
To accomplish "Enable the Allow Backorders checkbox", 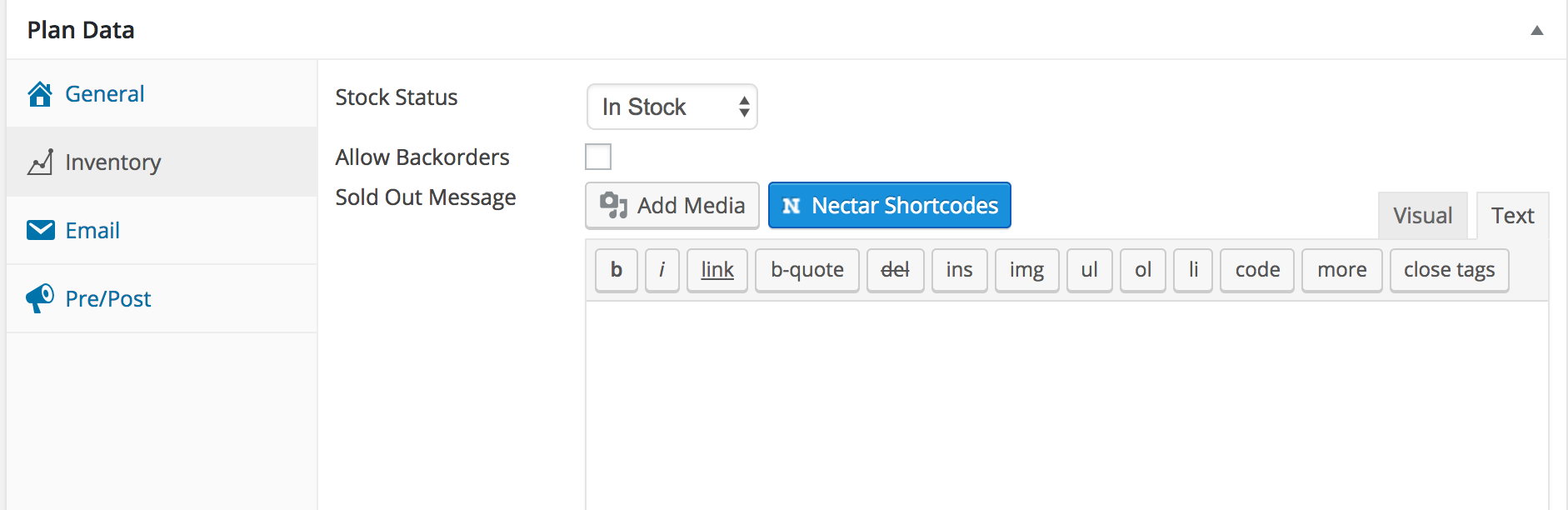I will pos(598,157).
